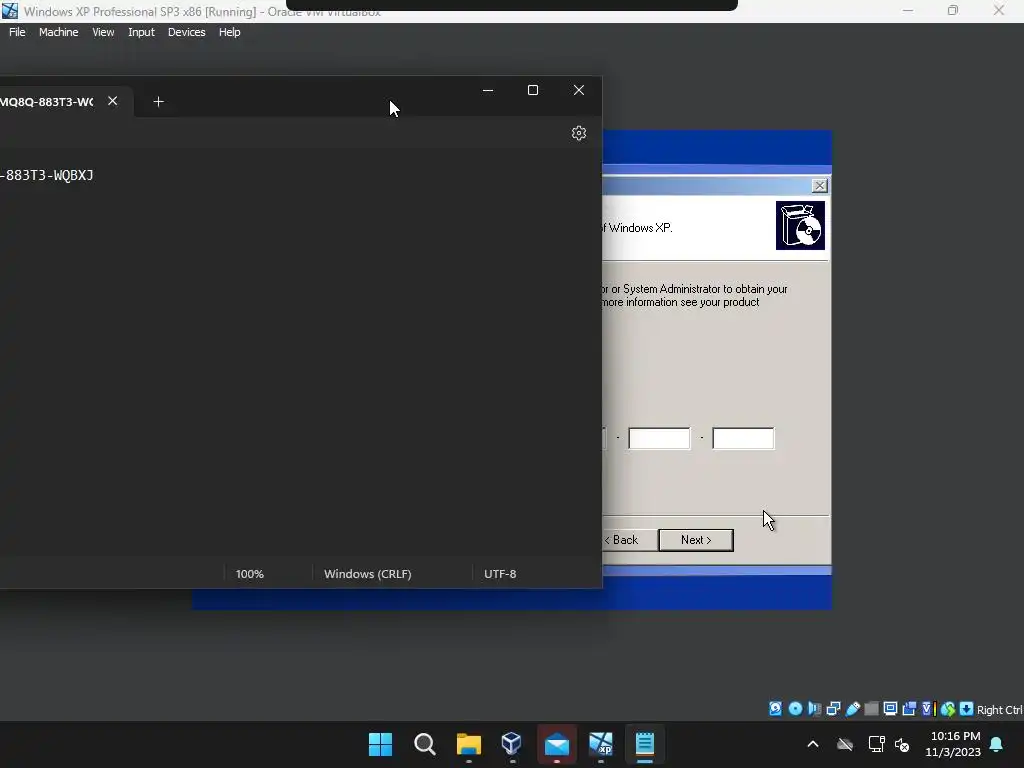Add a new Notepad tab
Viewport: 1024px width, 768px height.
pos(158,102)
